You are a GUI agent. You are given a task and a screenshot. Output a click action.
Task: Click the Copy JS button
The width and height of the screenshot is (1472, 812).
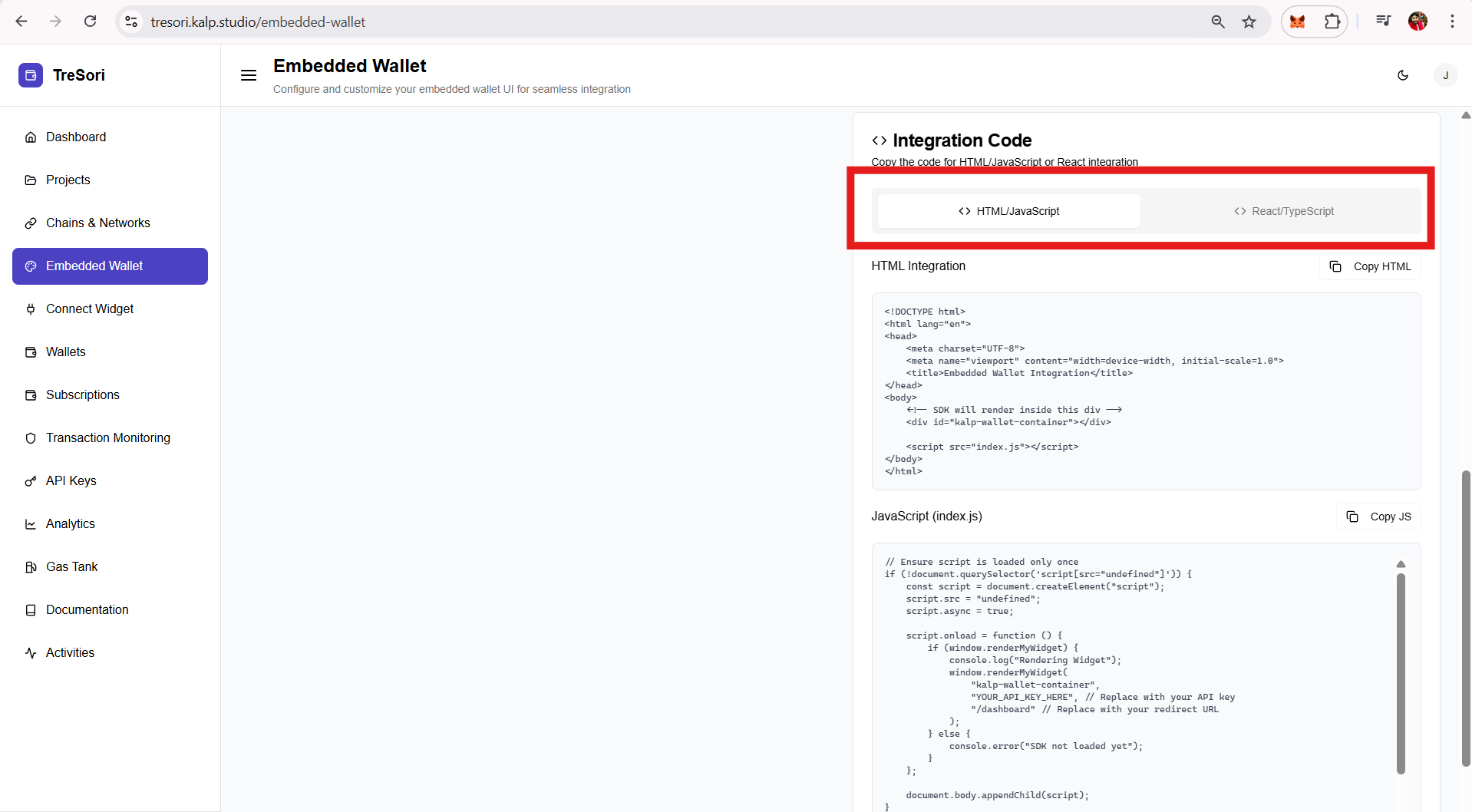(x=1379, y=517)
